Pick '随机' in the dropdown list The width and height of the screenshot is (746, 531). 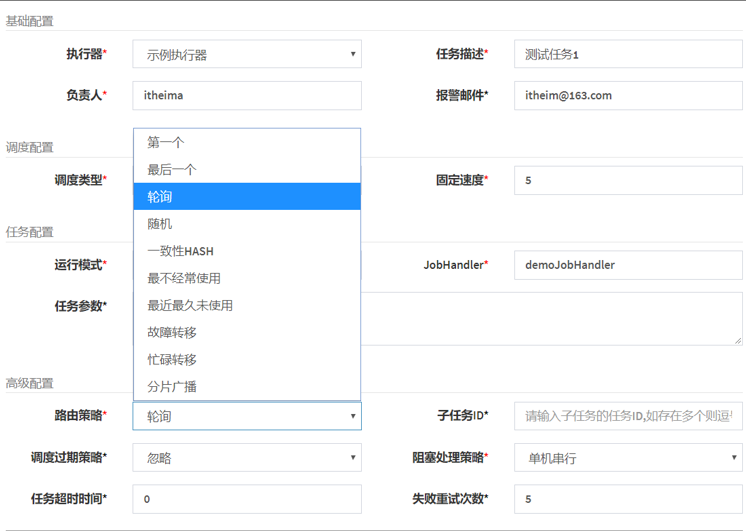pos(246,223)
